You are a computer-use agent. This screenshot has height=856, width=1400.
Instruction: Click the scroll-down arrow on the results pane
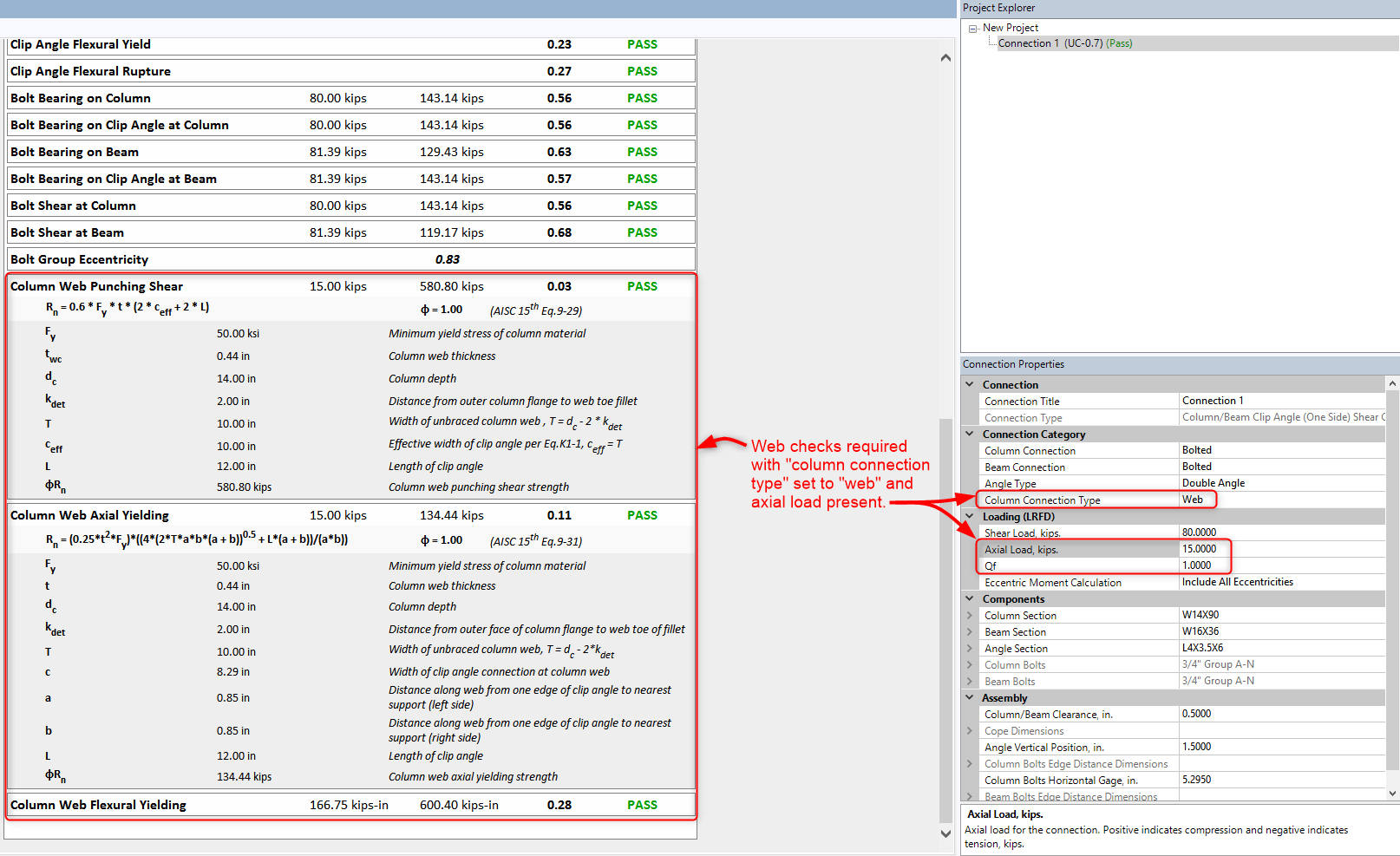click(x=945, y=833)
